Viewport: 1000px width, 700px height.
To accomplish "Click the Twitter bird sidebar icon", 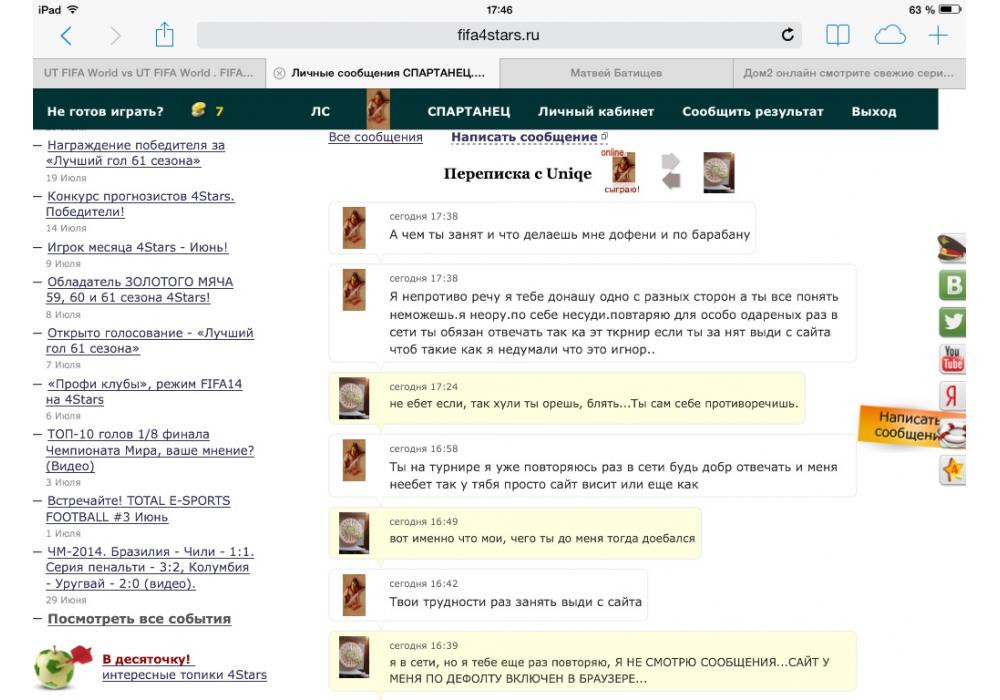I will point(953,322).
